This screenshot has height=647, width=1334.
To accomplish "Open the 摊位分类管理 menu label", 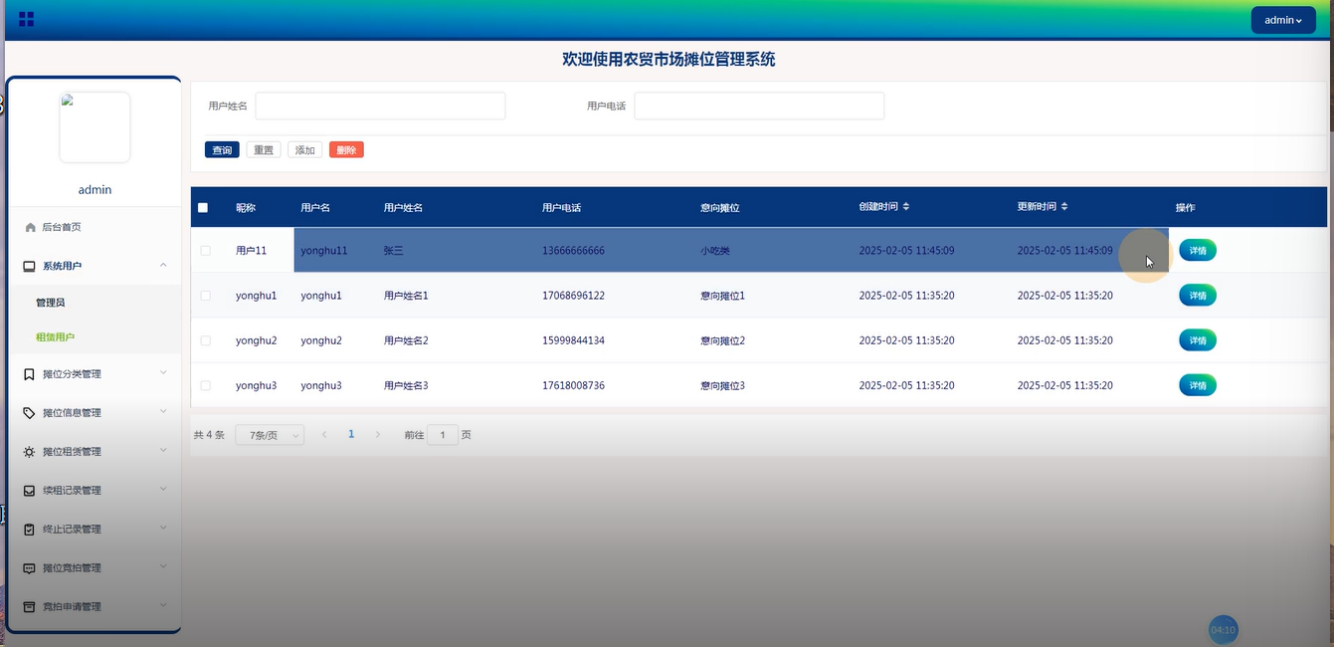I will 72,374.
